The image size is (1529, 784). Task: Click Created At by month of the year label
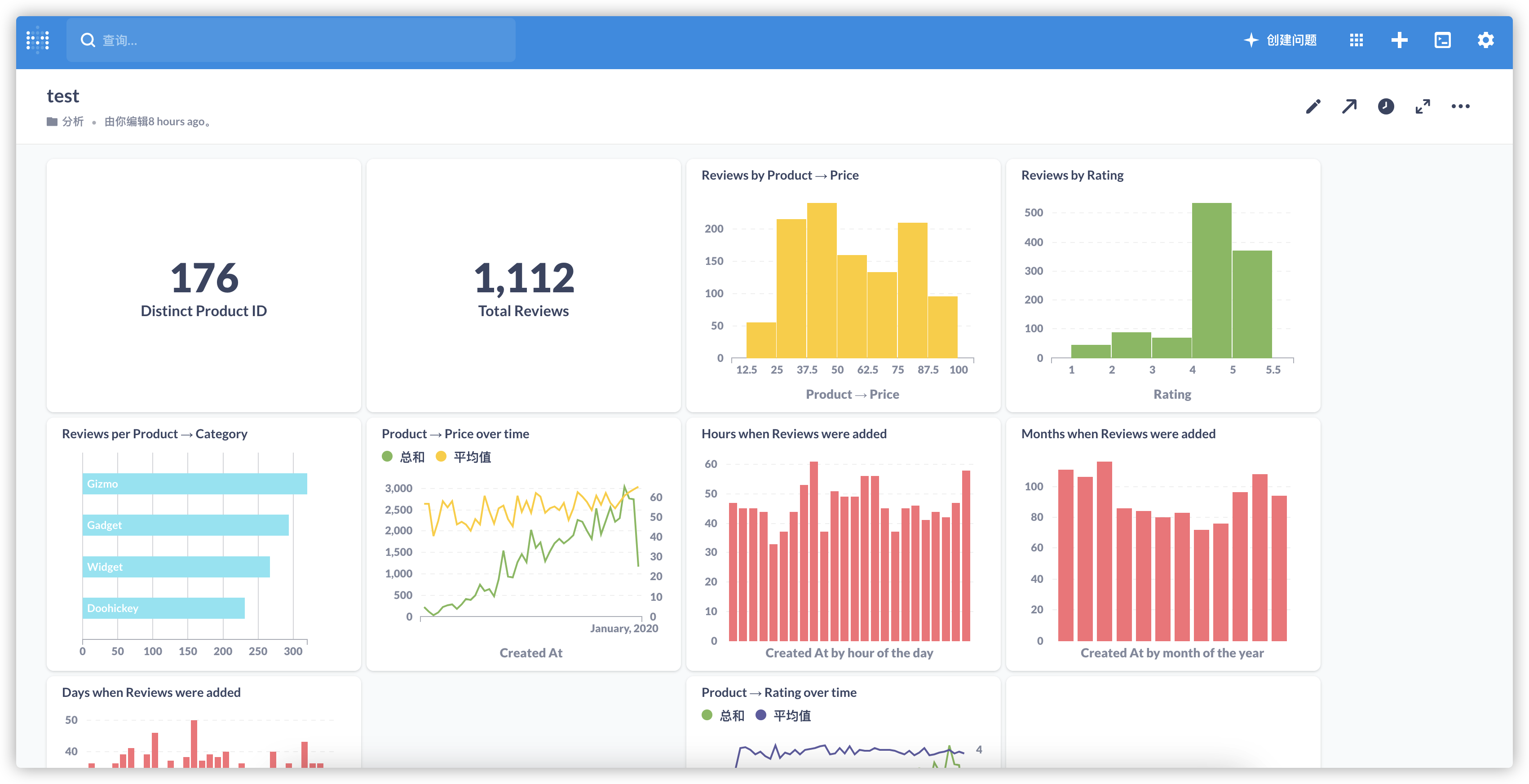[x=1171, y=653]
